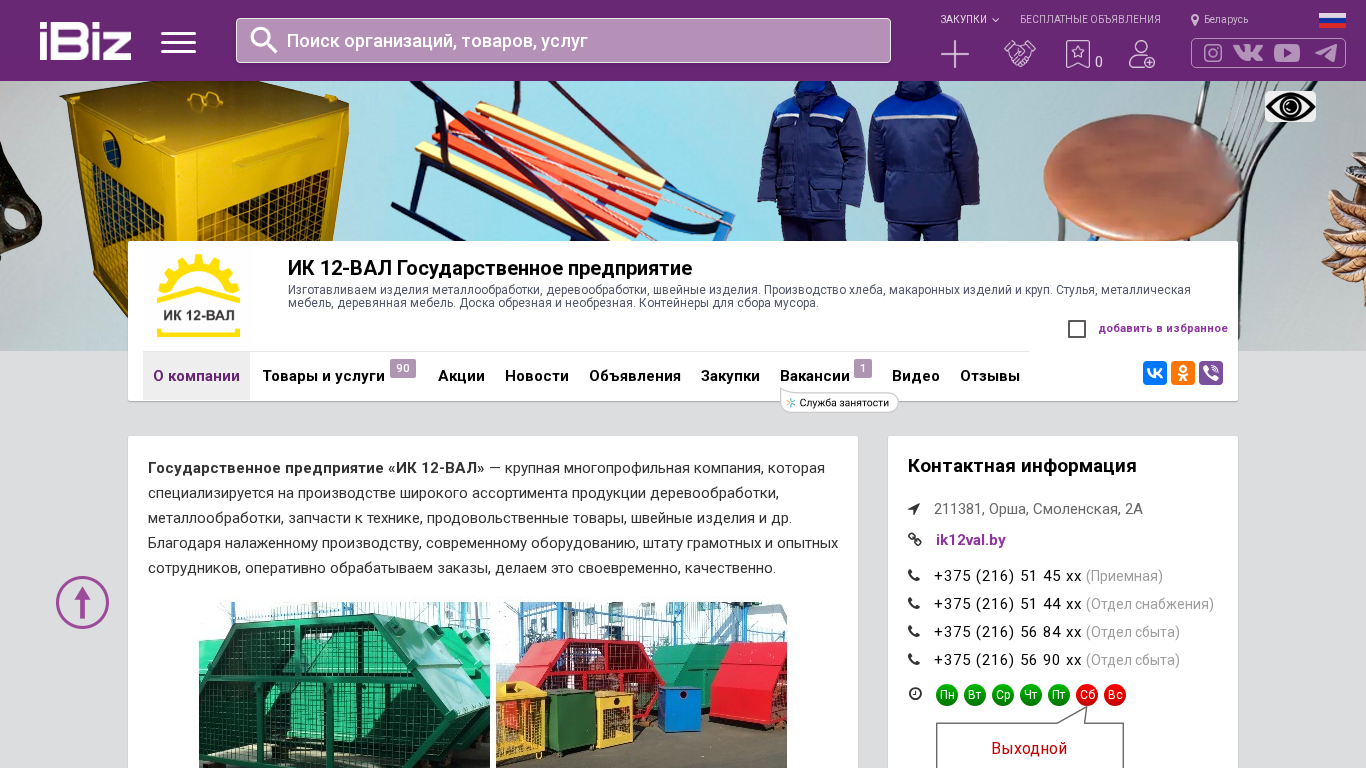Open БЕСПЛАТНЫЕ ОБЪЯВЛЕНИЯ link

(1090, 19)
